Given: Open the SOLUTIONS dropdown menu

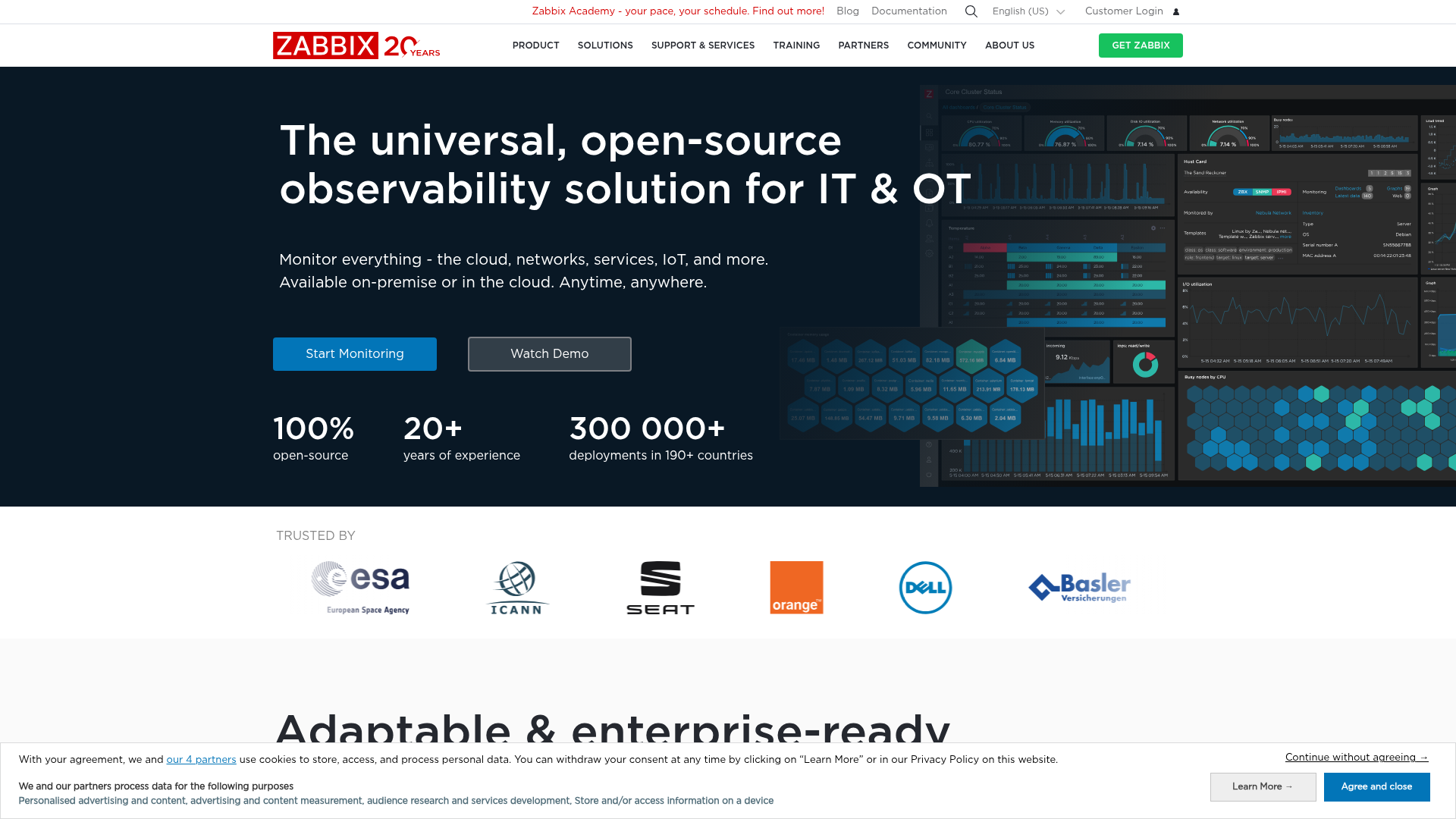Looking at the screenshot, I should (604, 45).
